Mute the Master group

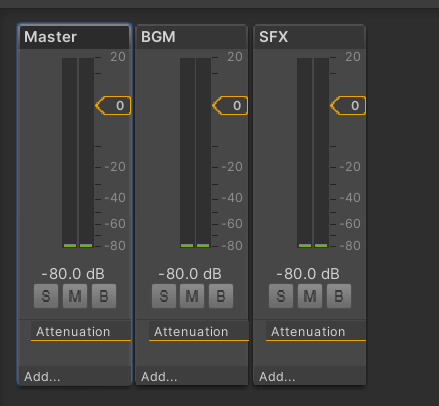(x=75, y=296)
